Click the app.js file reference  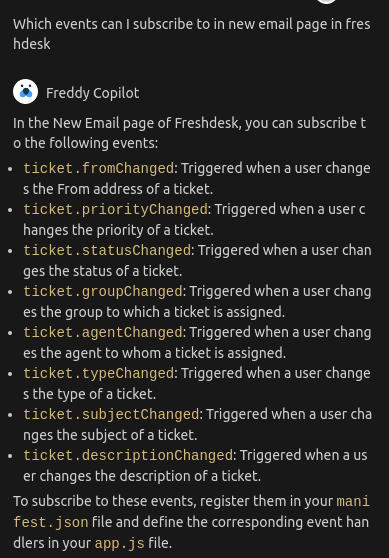(x=120, y=544)
